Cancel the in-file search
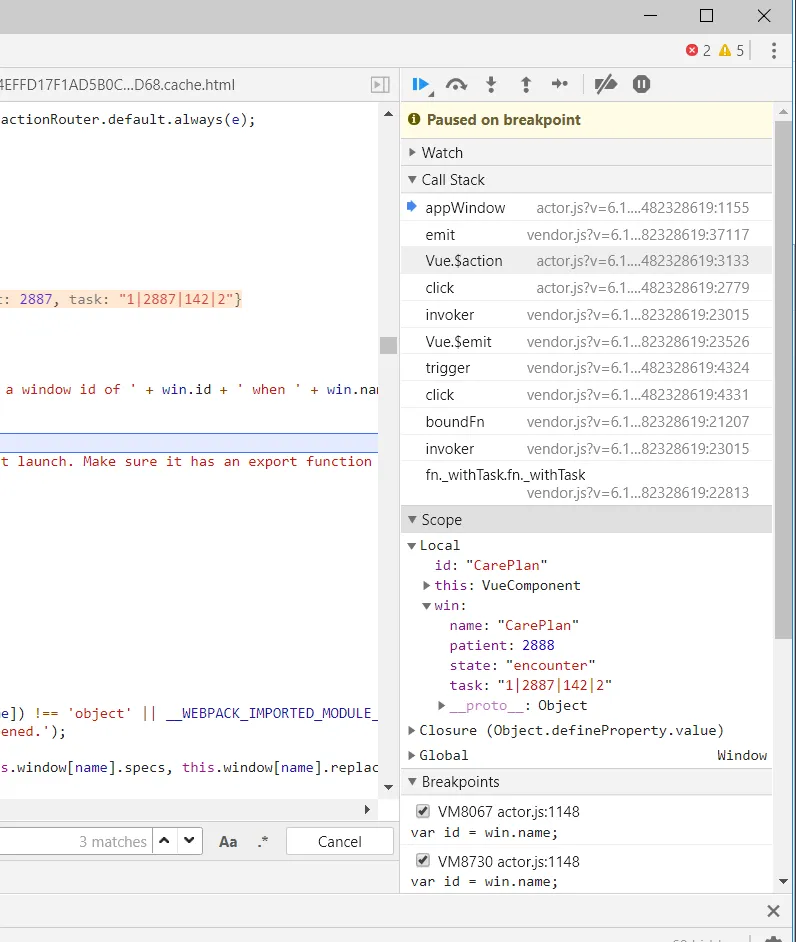 coord(339,842)
